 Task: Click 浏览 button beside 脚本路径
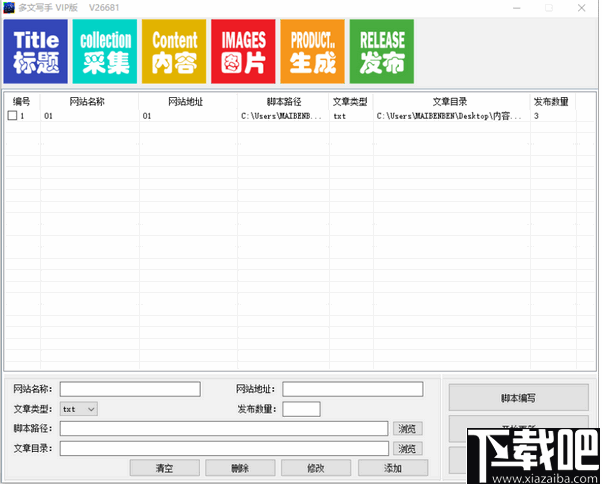click(408, 428)
